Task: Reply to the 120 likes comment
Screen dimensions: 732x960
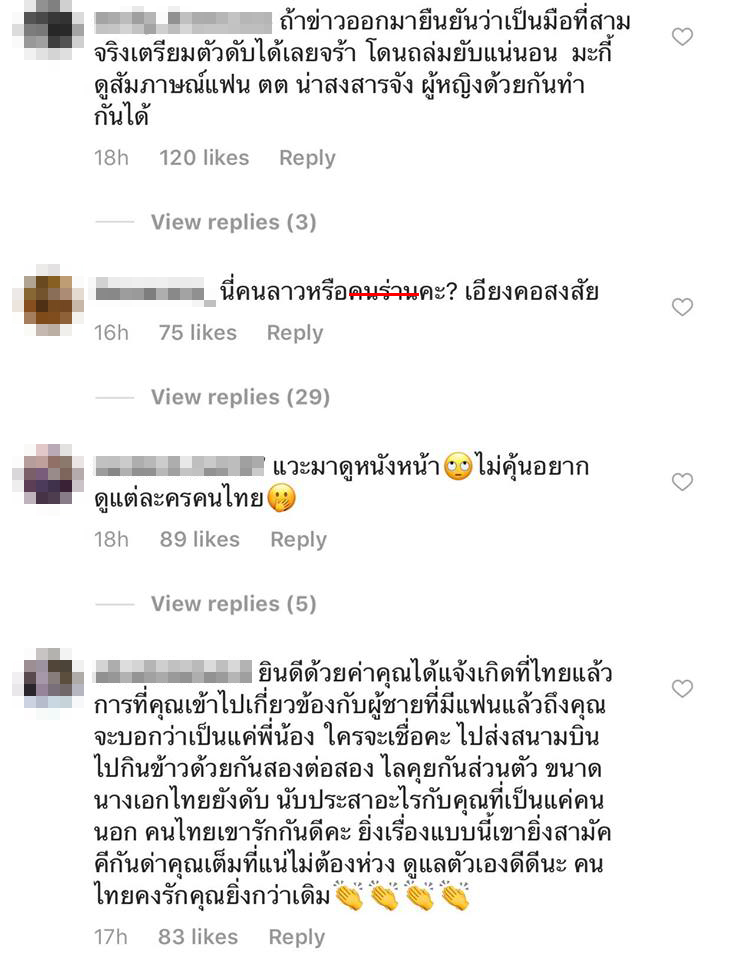Action: [x=307, y=158]
